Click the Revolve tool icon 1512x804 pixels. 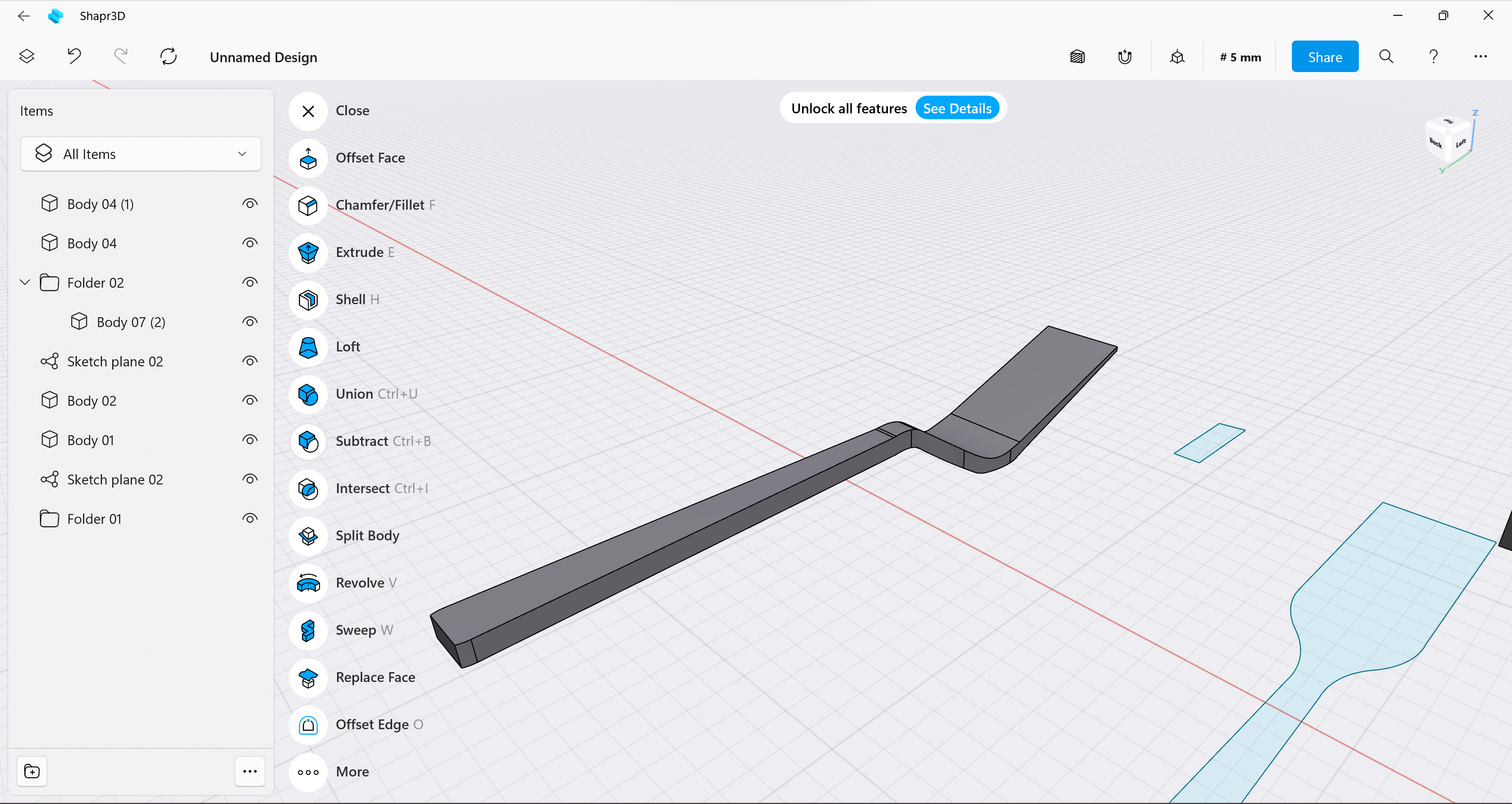click(308, 583)
